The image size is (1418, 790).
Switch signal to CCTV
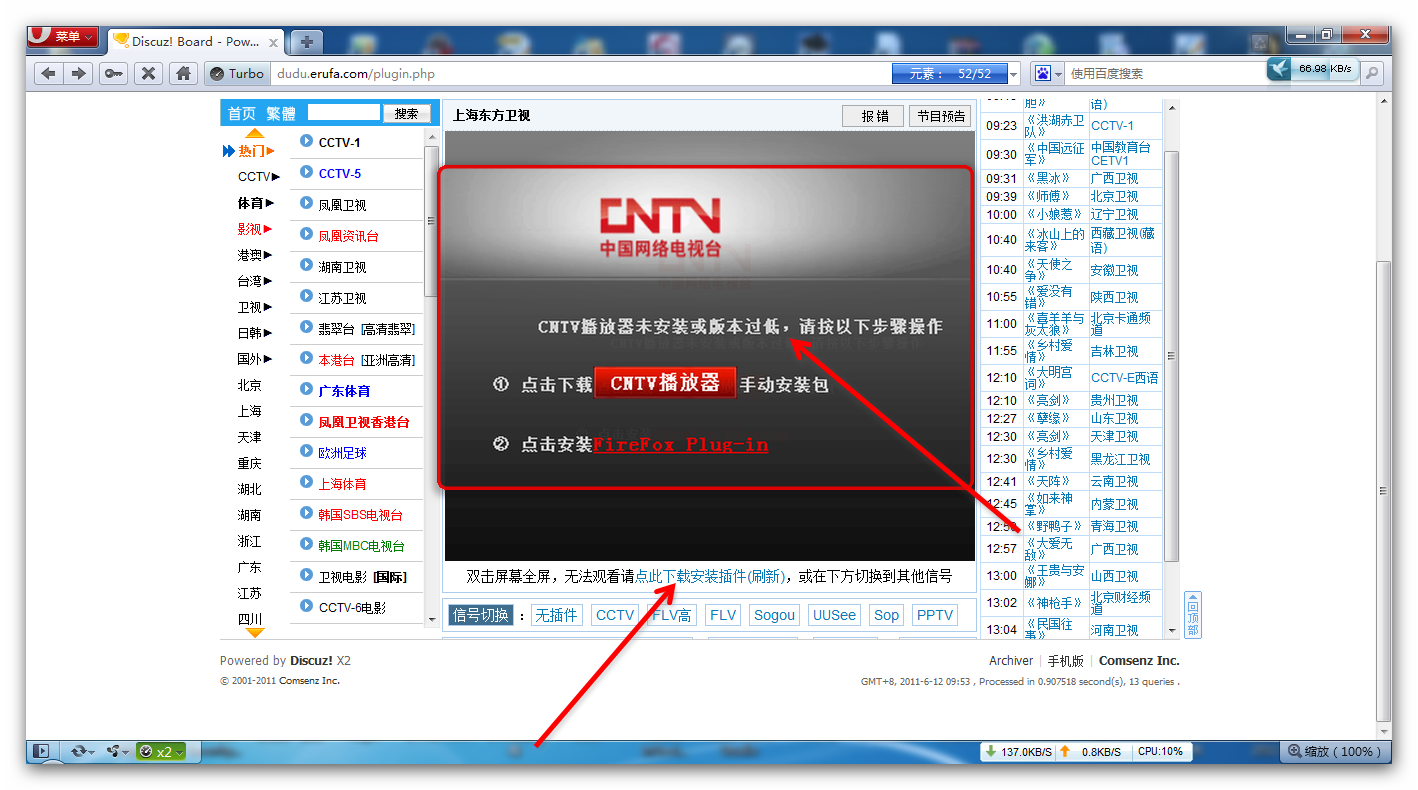tap(615, 615)
